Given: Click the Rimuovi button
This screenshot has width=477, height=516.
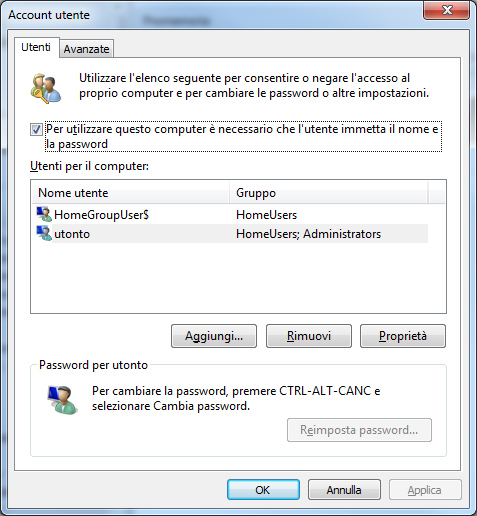Looking at the screenshot, I should pos(309,336).
